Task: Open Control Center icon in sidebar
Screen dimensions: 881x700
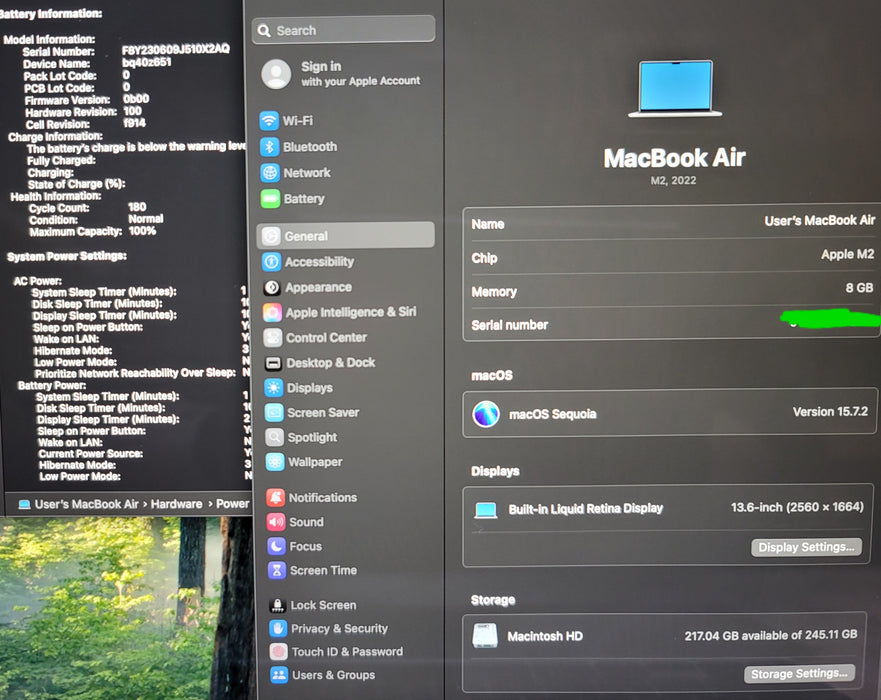Action: (x=273, y=338)
